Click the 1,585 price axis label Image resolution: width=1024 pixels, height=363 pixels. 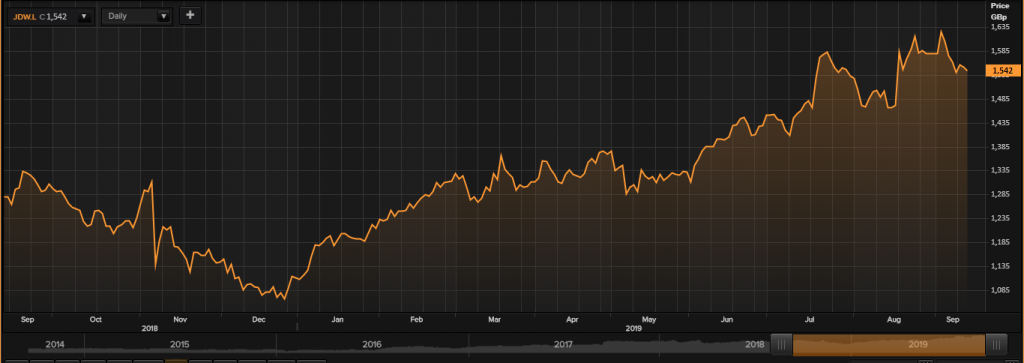point(1000,52)
